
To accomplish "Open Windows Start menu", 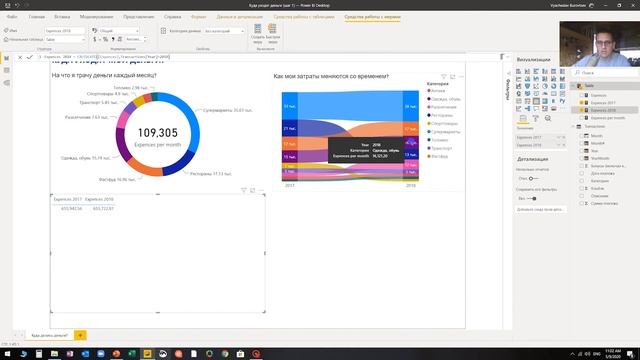I will pyautogui.click(x=7, y=354).
